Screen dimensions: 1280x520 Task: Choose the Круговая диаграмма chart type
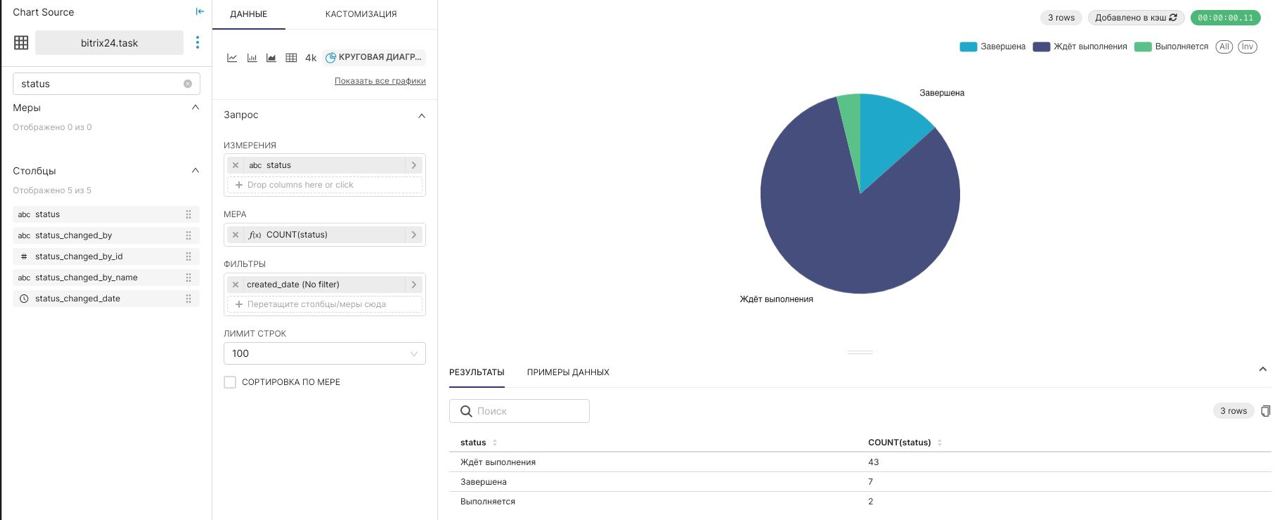(x=375, y=57)
